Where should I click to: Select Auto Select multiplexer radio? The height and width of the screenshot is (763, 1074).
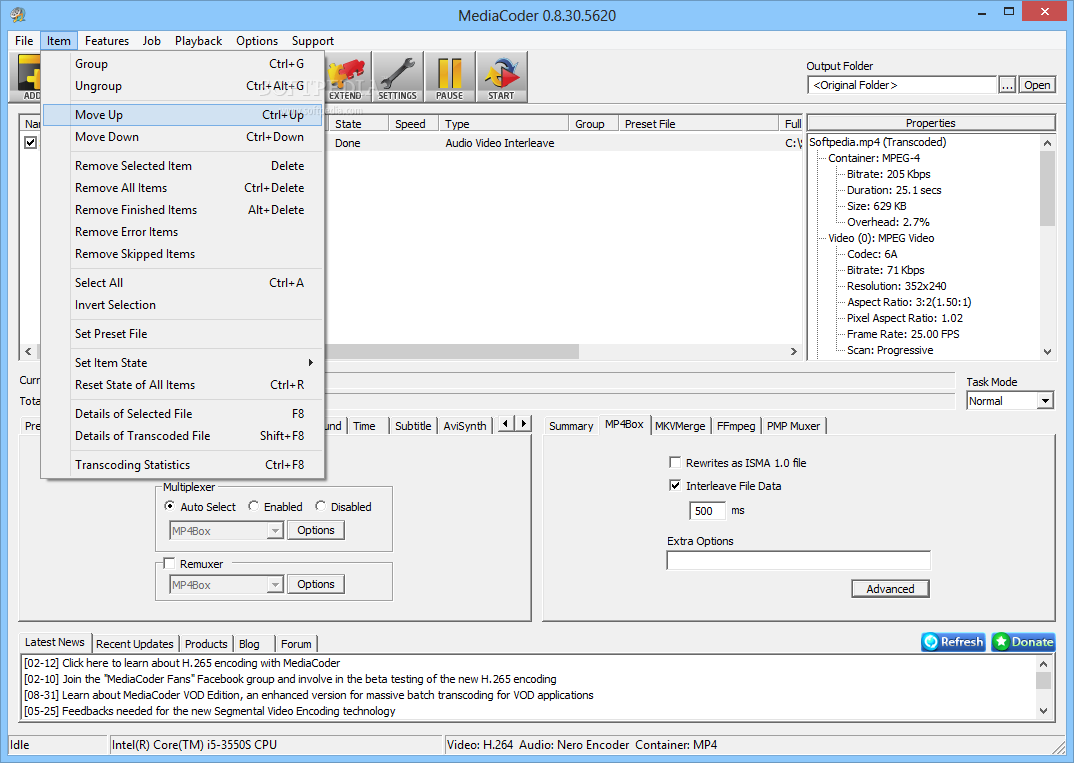click(169, 506)
